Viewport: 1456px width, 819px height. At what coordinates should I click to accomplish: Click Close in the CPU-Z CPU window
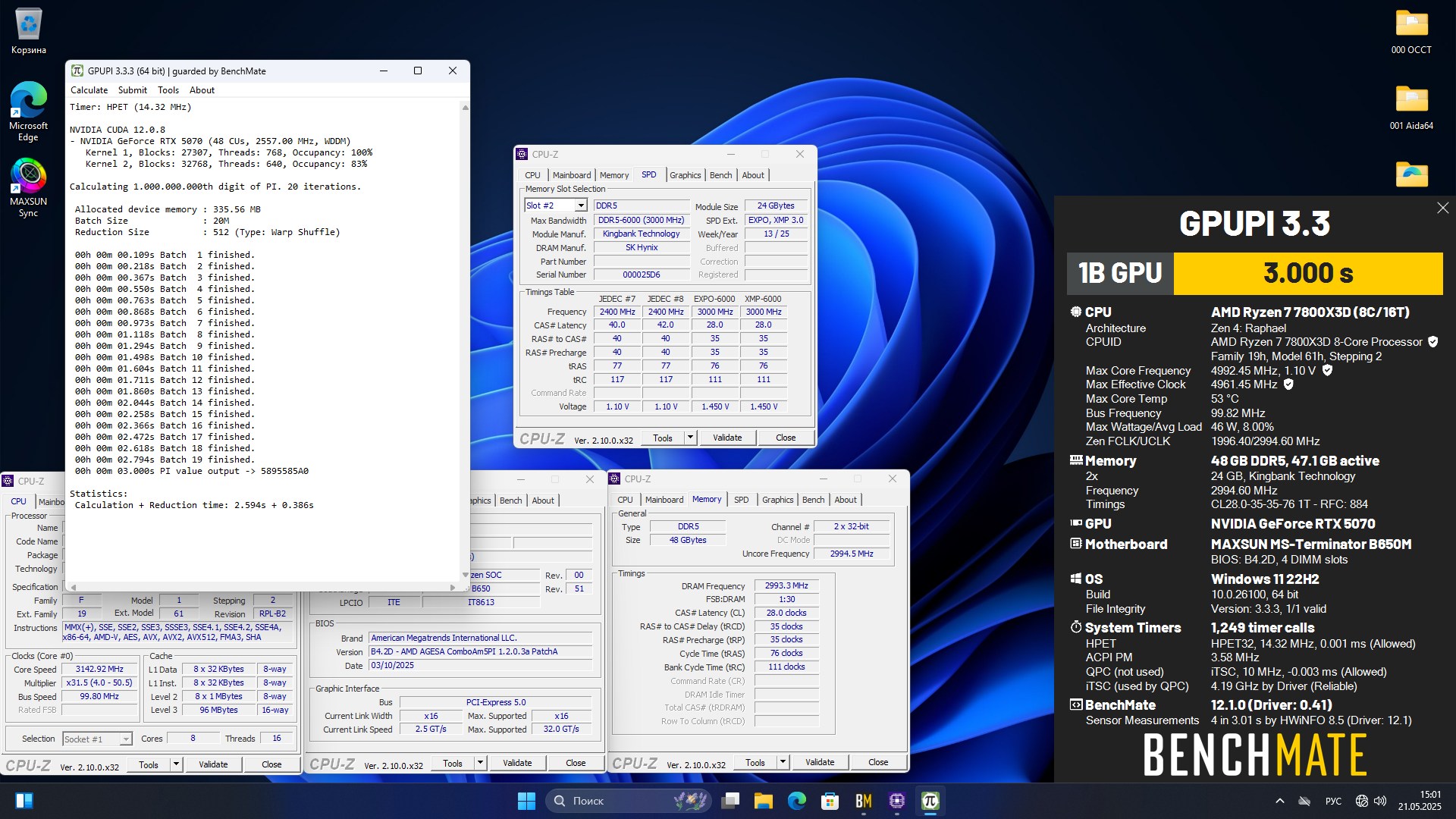coord(271,764)
